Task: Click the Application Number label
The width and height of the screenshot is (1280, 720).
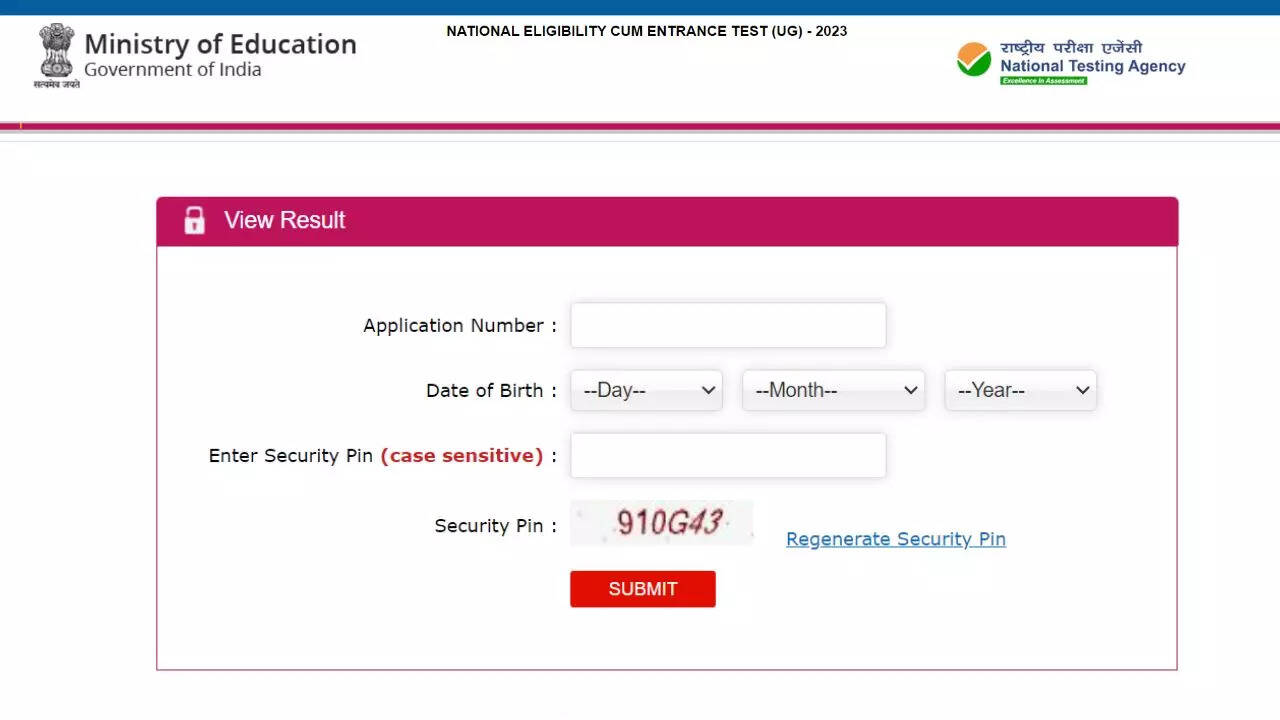Action: coord(453,326)
